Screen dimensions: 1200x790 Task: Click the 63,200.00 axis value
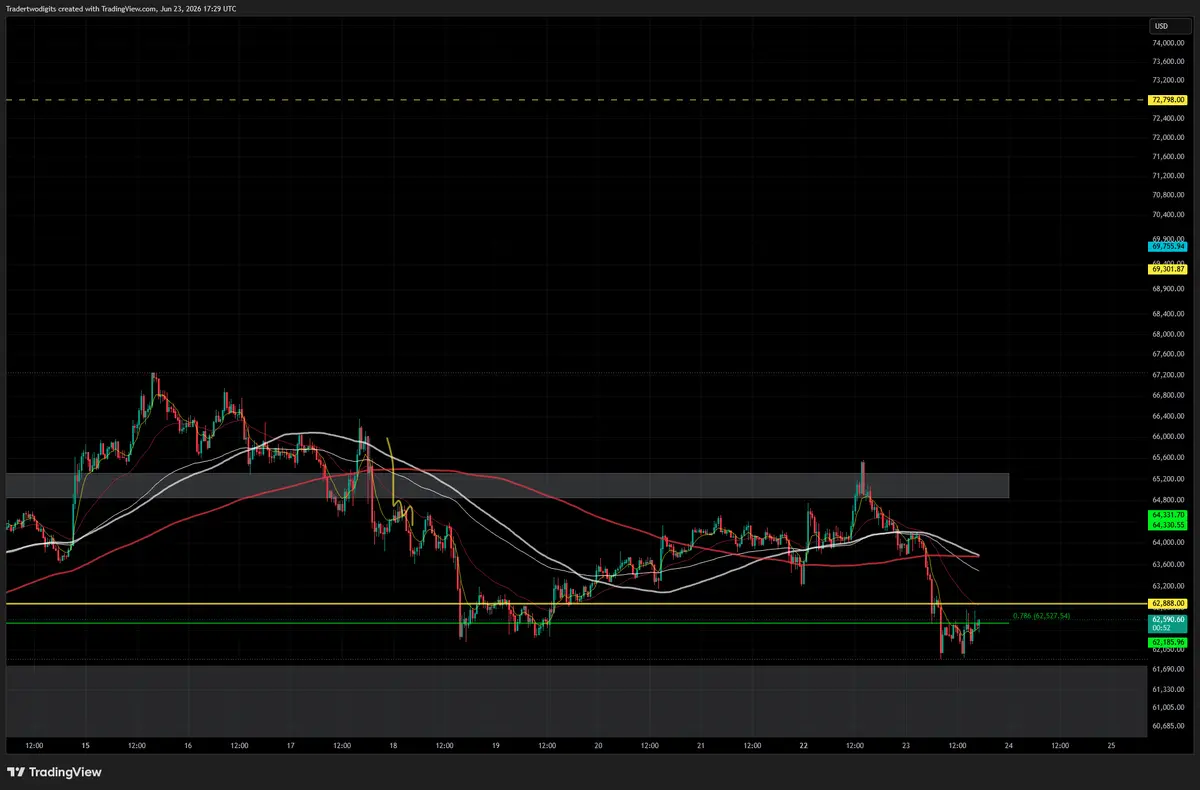pos(1168,586)
